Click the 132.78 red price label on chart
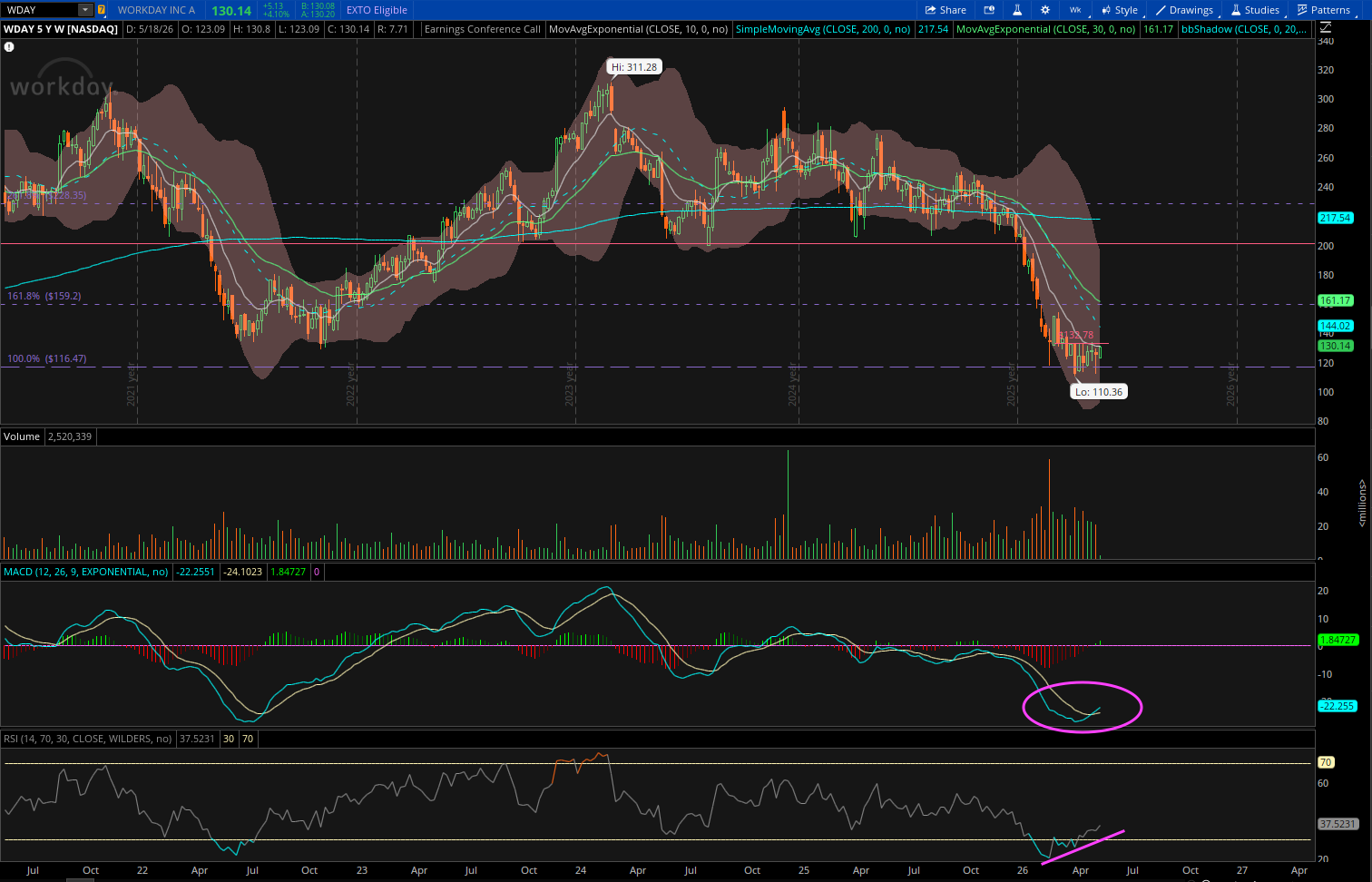1372x882 pixels. pyautogui.click(x=1080, y=336)
